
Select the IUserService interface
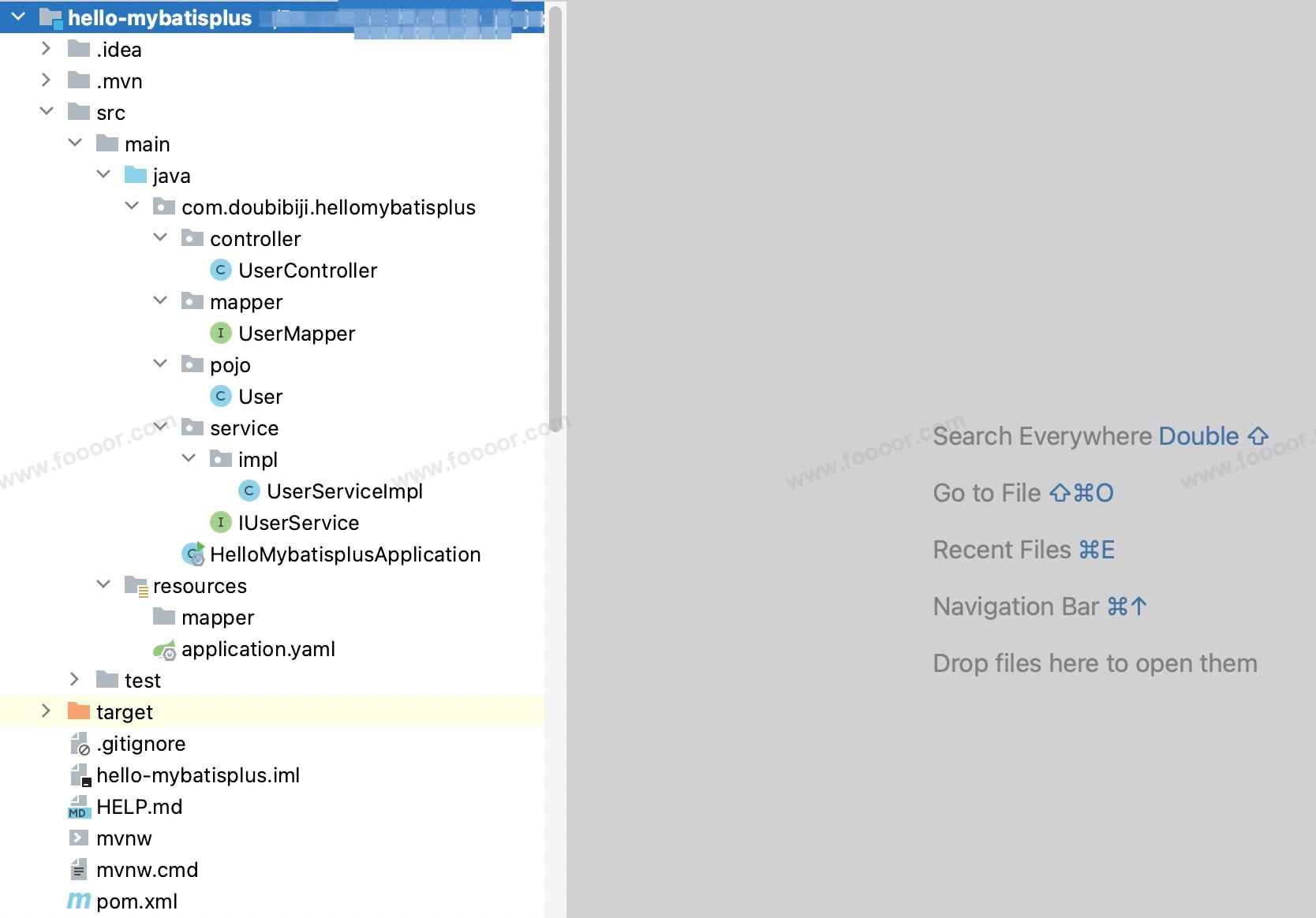click(x=298, y=523)
